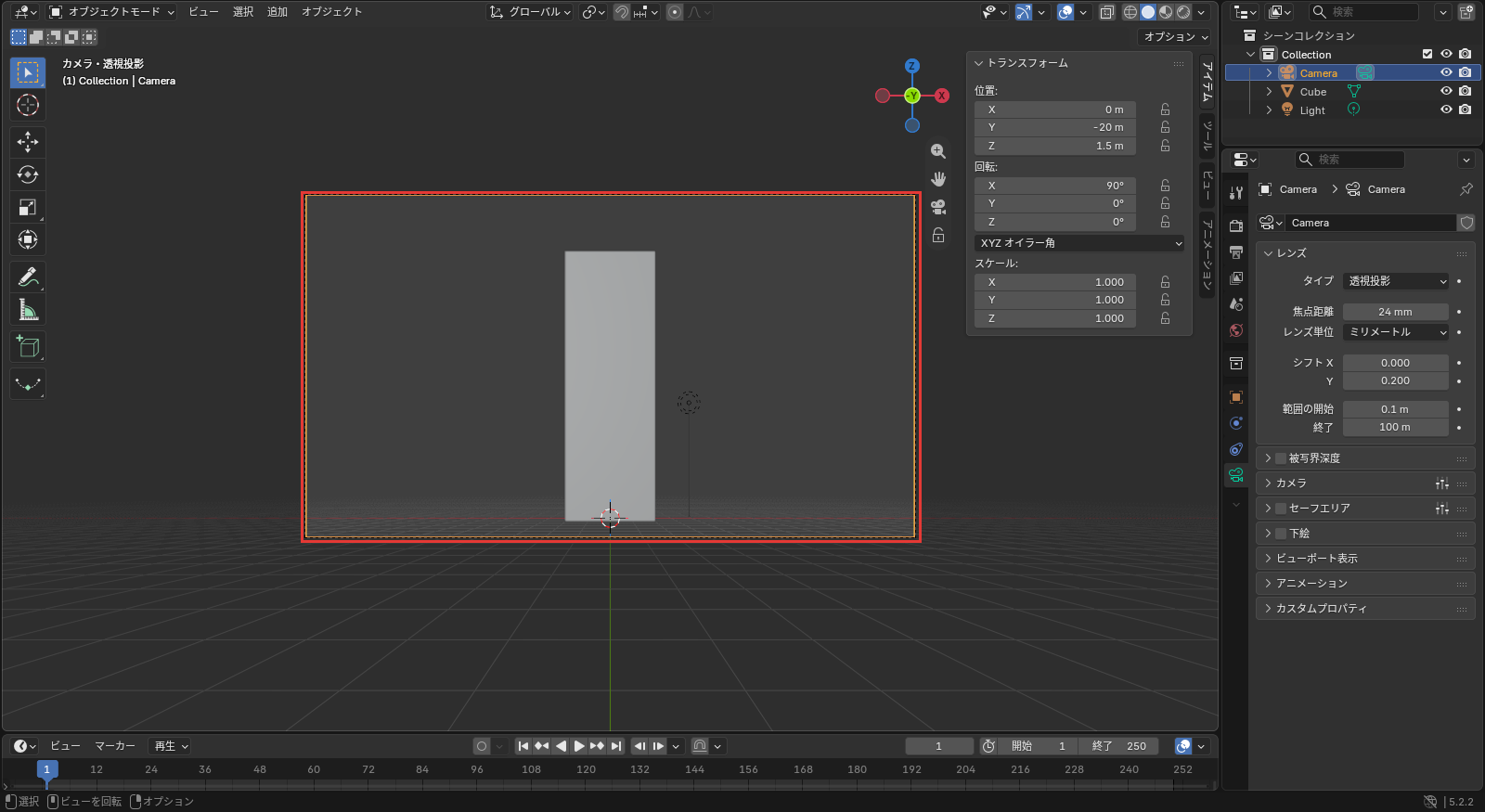Viewport: 1485px width, 812px height.
Task: Click the end frame 250 field
Action: pyautogui.click(x=1120, y=746)
